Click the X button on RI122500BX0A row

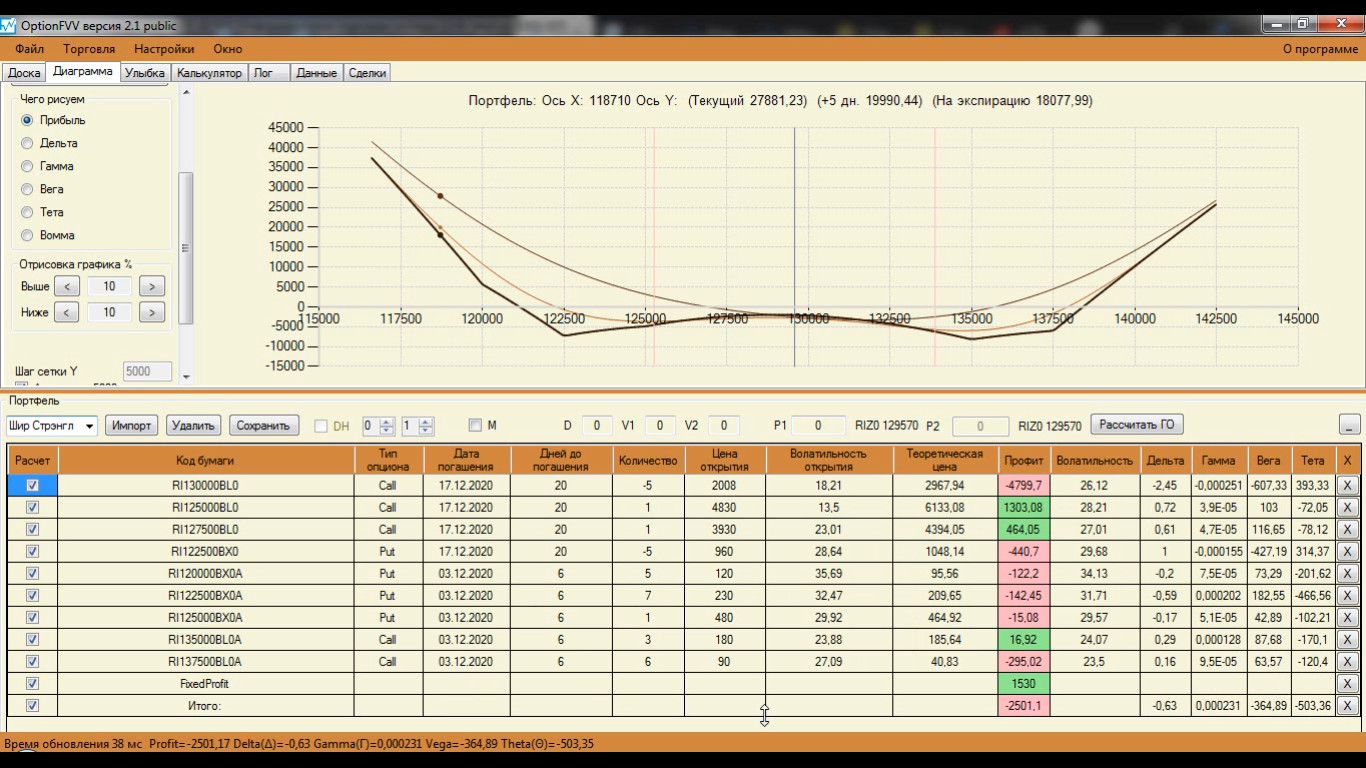(x=1347, y=595)
